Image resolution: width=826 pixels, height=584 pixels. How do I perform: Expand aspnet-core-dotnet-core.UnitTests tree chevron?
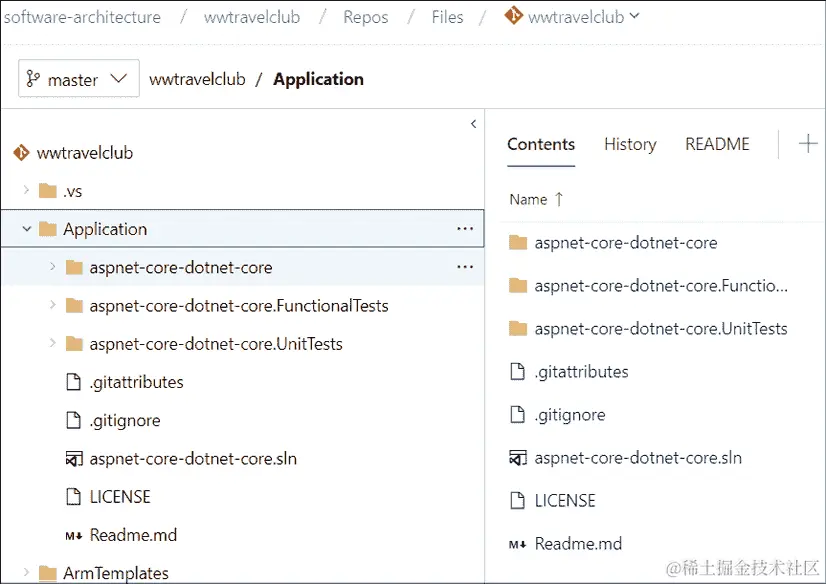[52, 344]
